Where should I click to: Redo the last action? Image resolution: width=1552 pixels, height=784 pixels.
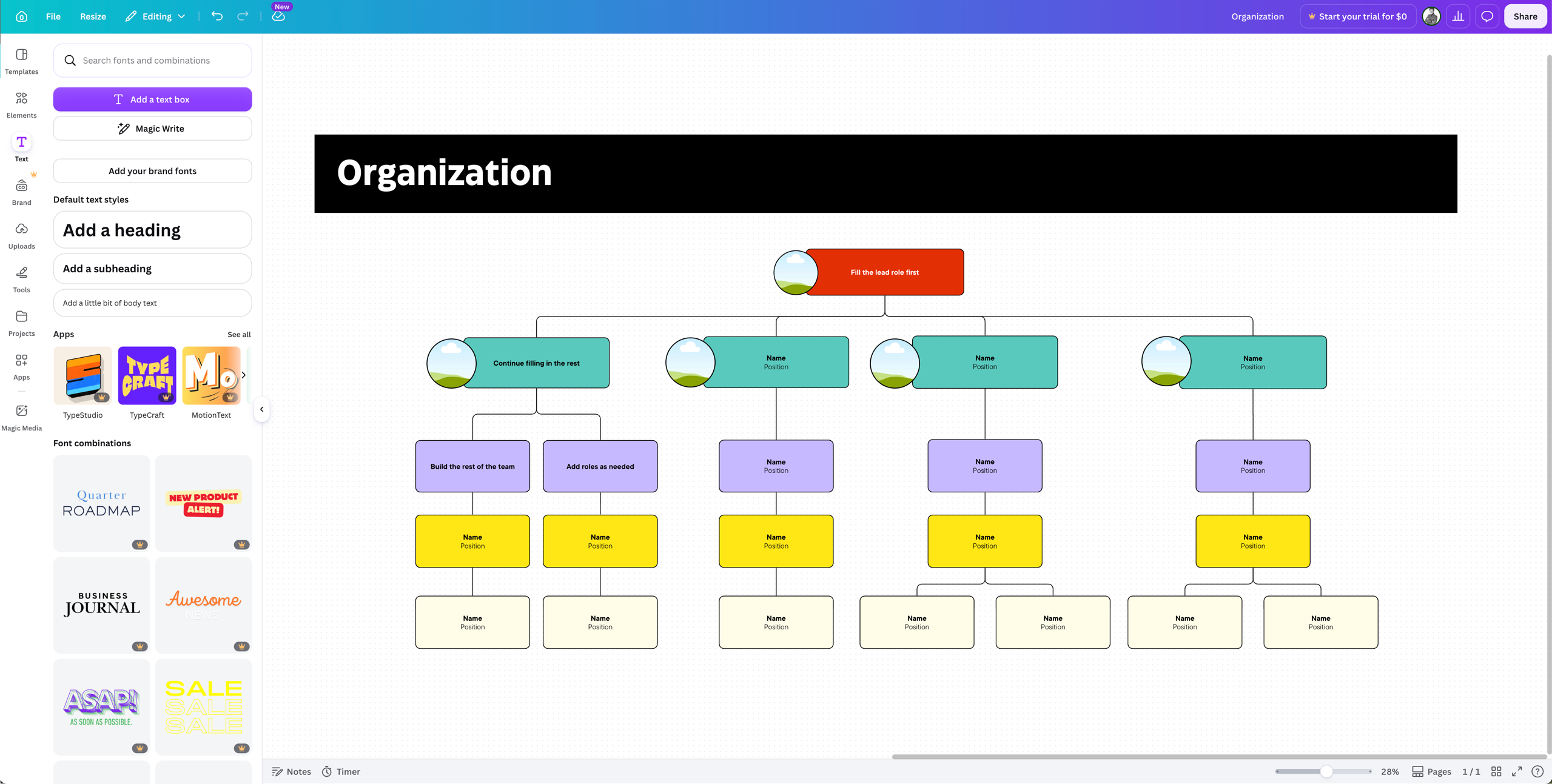coord(243,16)
